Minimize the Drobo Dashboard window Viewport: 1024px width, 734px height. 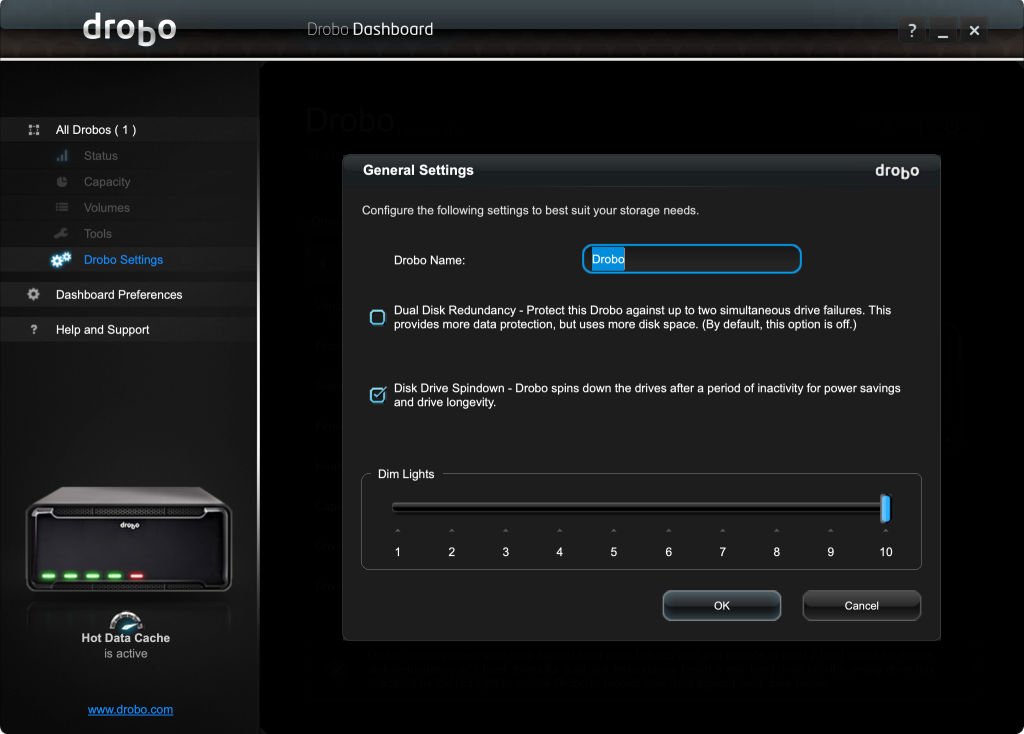pos(942,31)
